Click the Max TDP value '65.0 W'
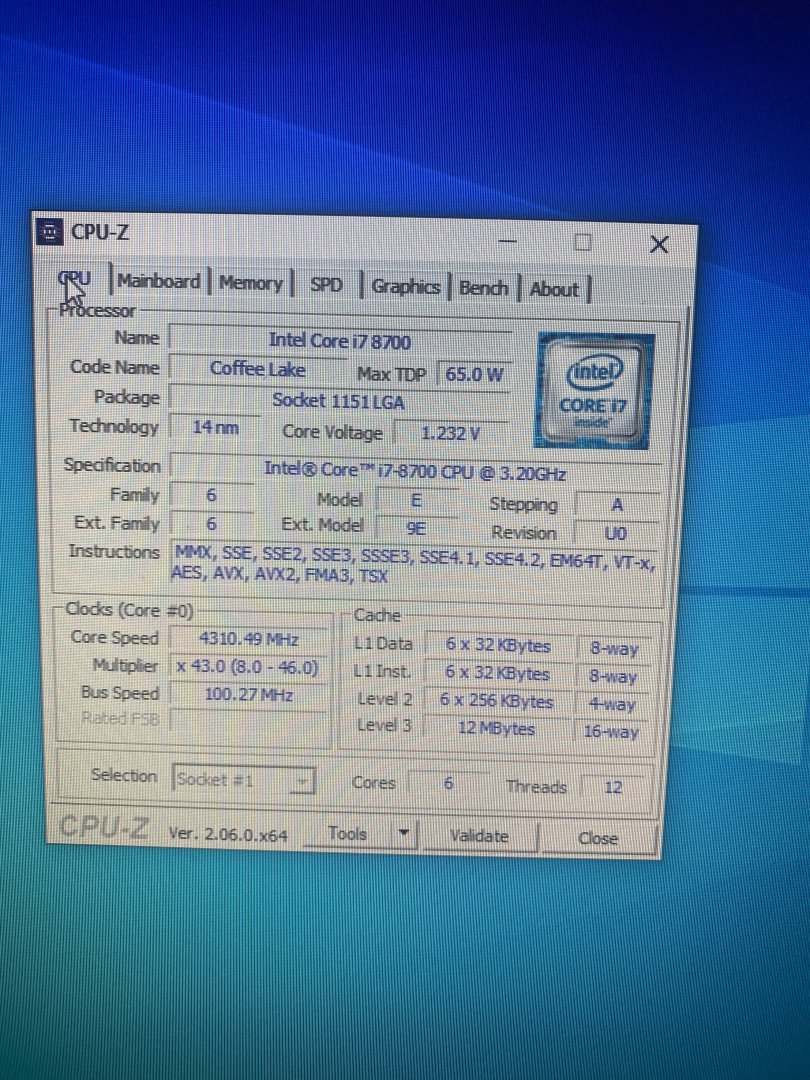Screen dimensions: 810x1080 [x=474, y=375]
